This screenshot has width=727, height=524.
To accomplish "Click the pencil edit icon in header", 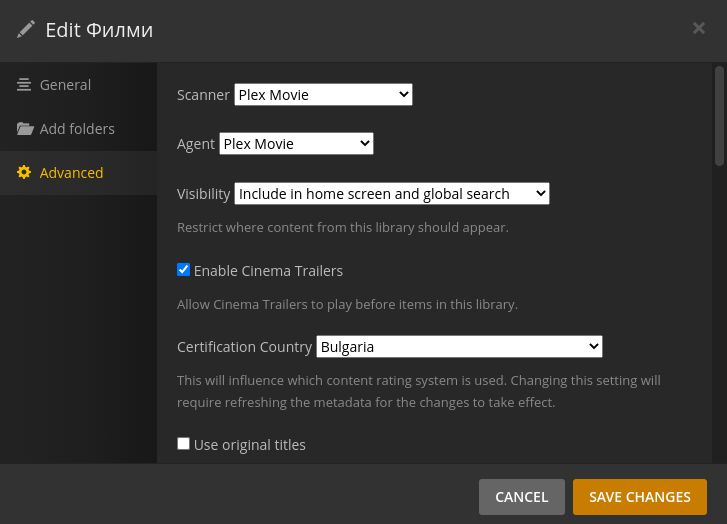I will click(x=26, y=29).
